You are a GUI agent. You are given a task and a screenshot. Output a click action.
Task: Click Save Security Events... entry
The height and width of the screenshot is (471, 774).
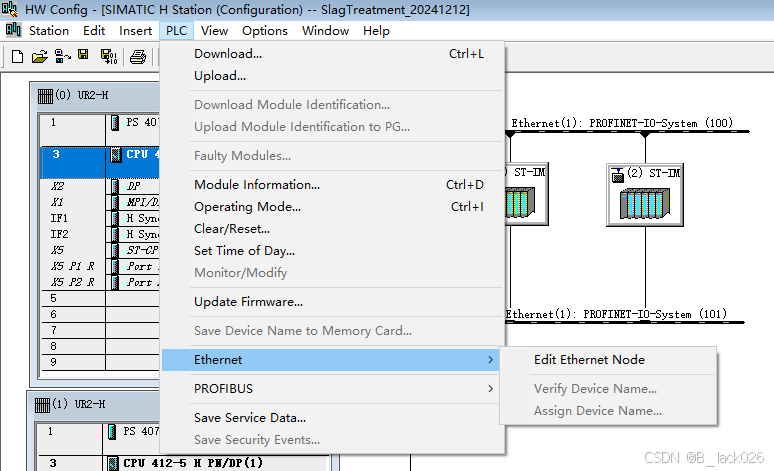[332, 440]
